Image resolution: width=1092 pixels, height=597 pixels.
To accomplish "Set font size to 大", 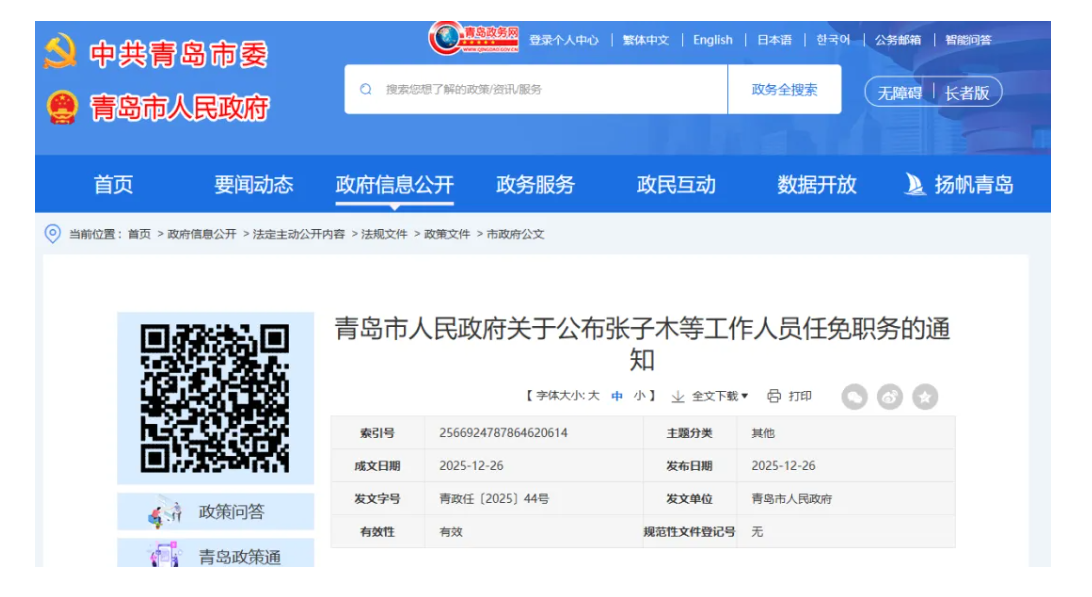I will [x=594, y=396].
